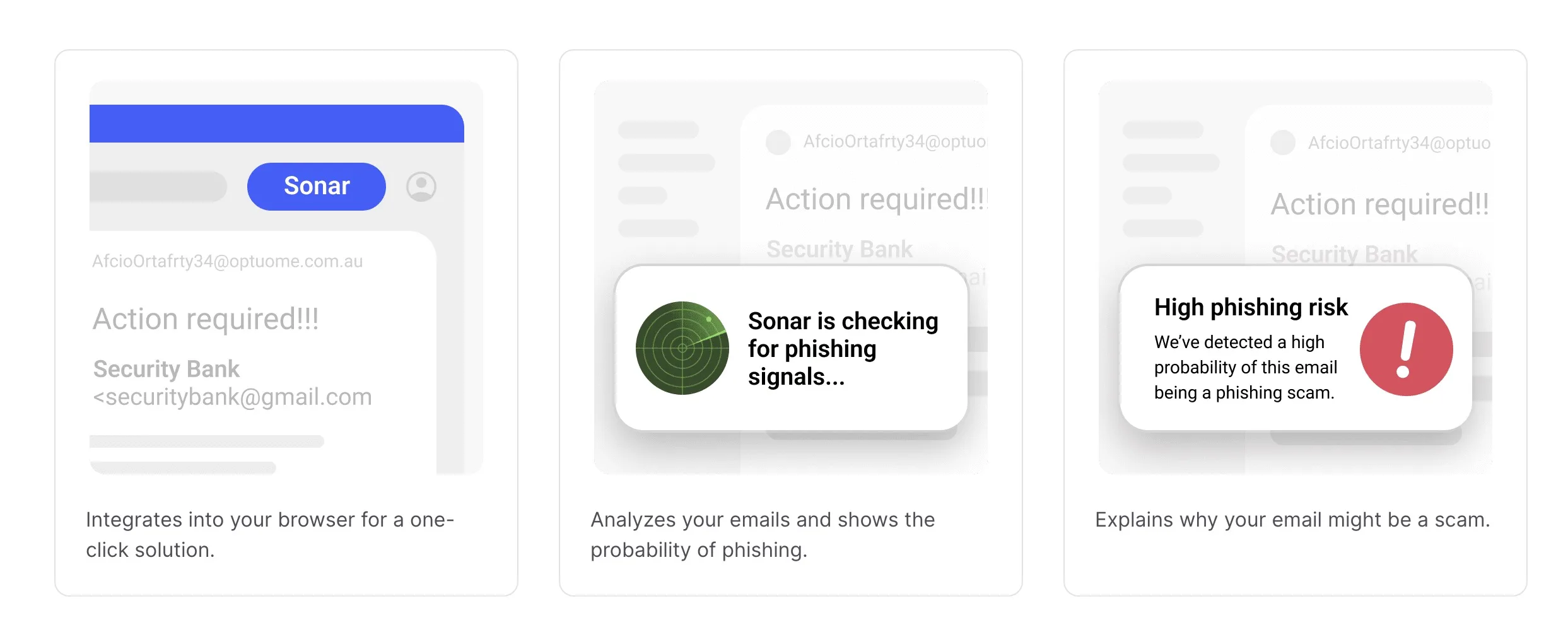Open the user profile avatar icon
Viewport: 1568px width, 642px height.
click(421, 187)
